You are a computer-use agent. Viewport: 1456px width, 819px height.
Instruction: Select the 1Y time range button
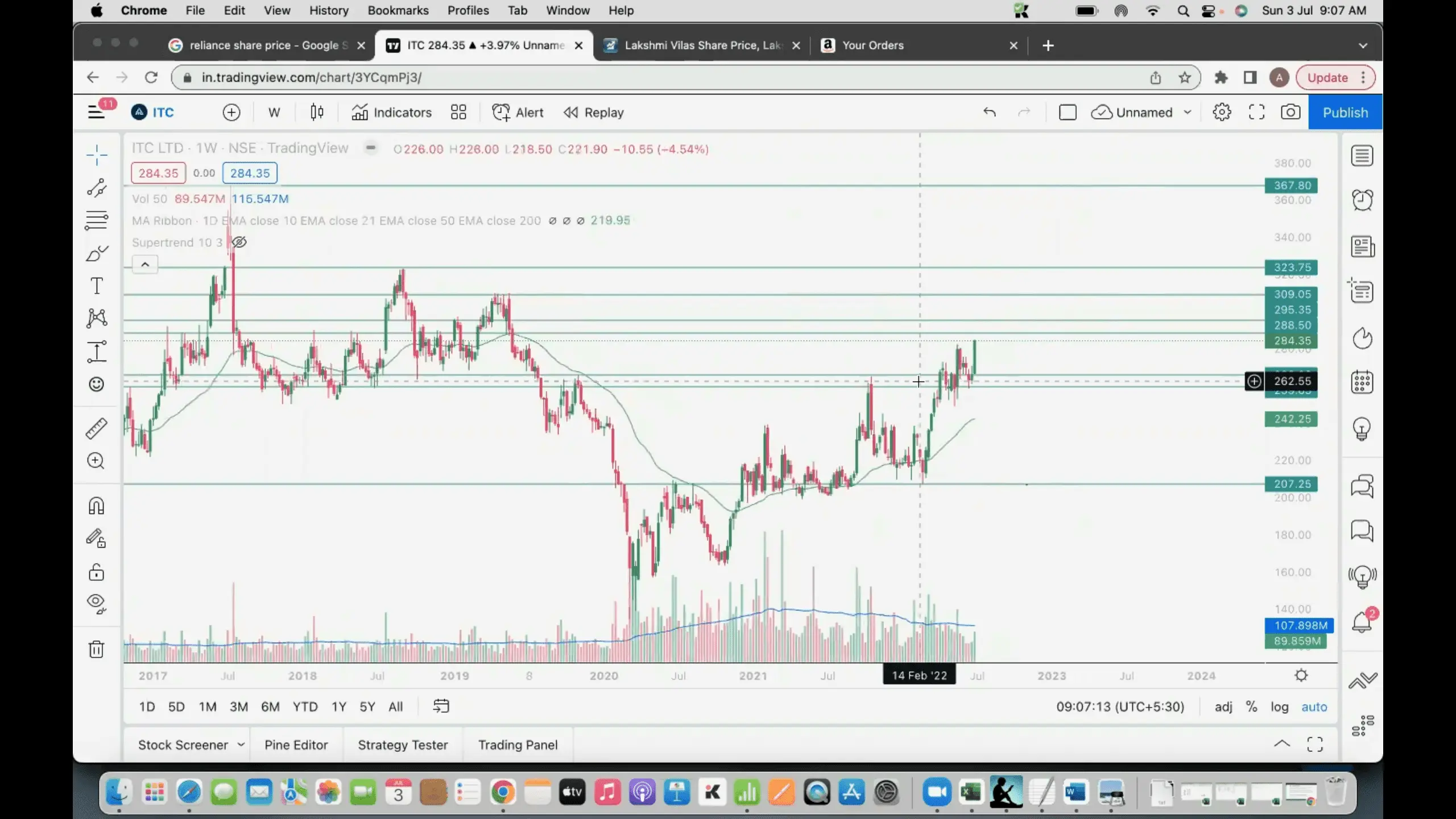tap(338, 706)
